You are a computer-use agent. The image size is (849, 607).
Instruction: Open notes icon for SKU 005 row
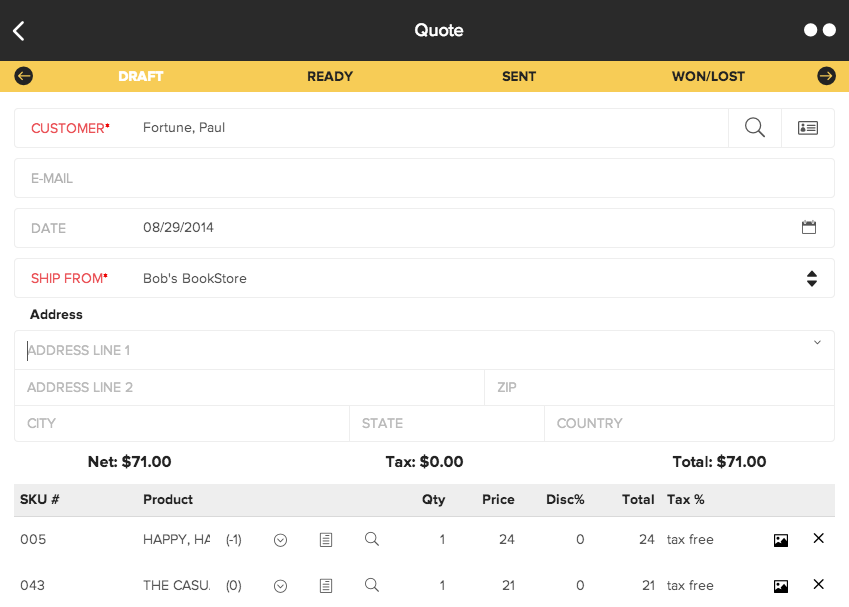click(325, 540)
